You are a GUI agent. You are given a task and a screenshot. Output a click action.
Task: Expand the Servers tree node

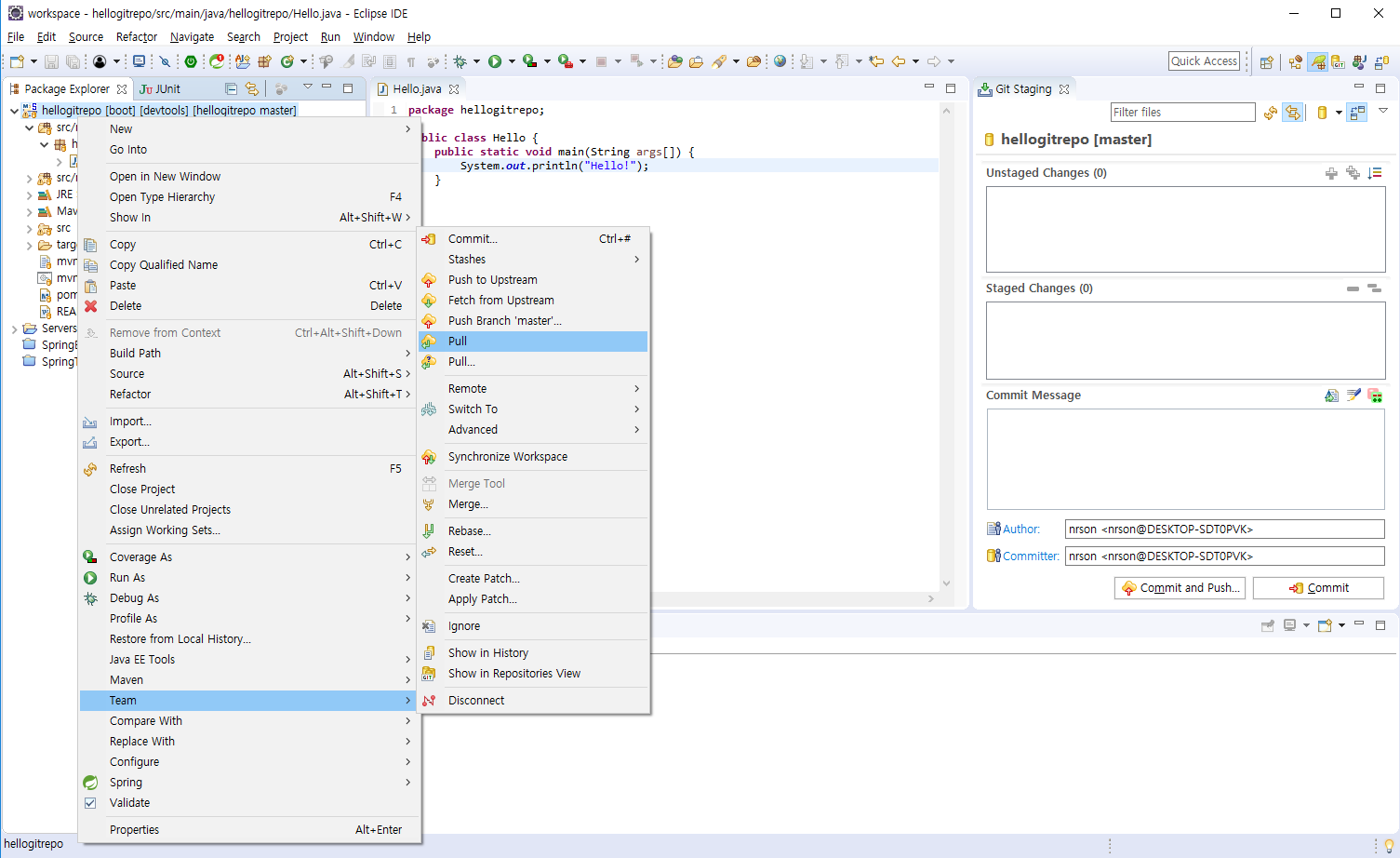tap(14, 329)
